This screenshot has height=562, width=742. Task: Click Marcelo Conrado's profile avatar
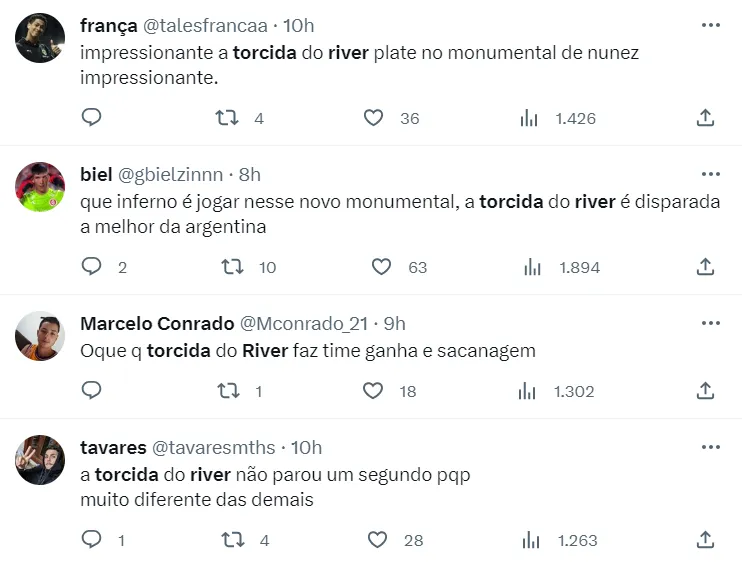point(41,336)
